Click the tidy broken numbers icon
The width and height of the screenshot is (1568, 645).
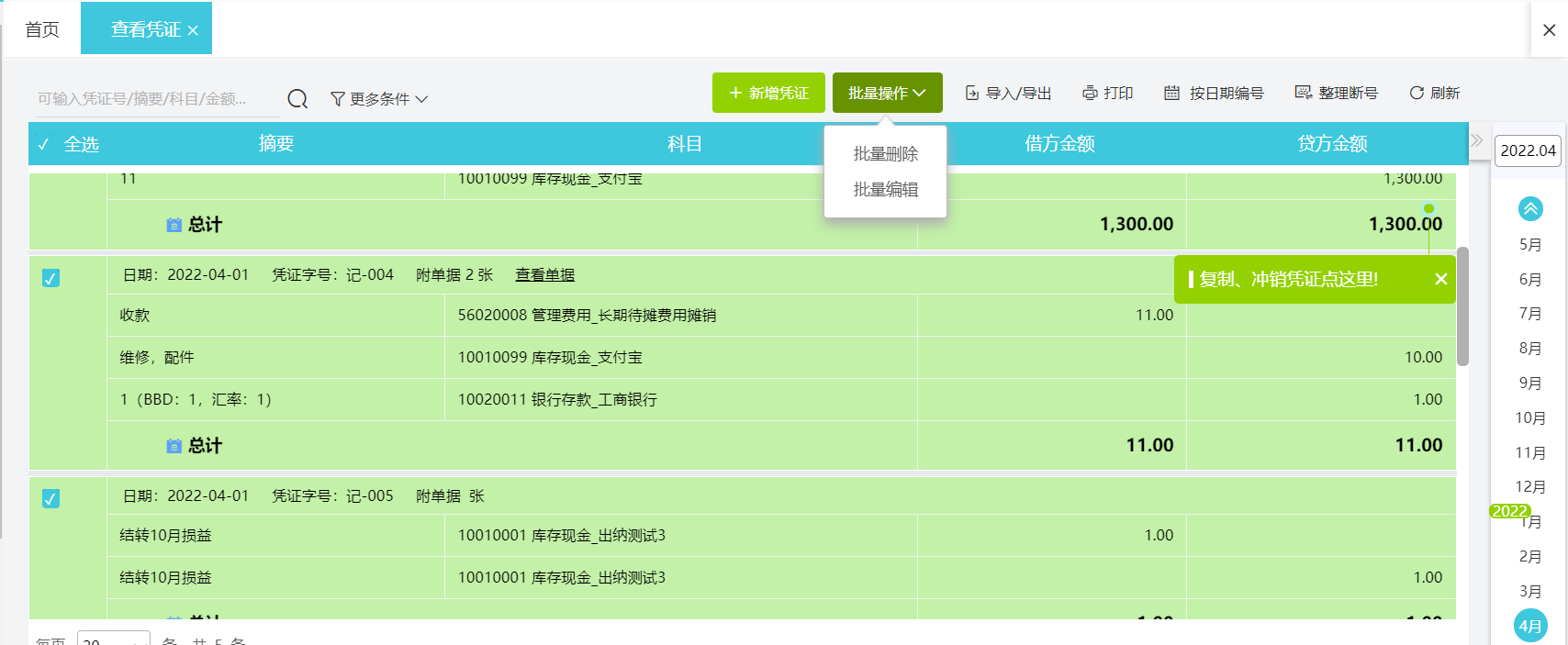click(x=1303, y=94)
